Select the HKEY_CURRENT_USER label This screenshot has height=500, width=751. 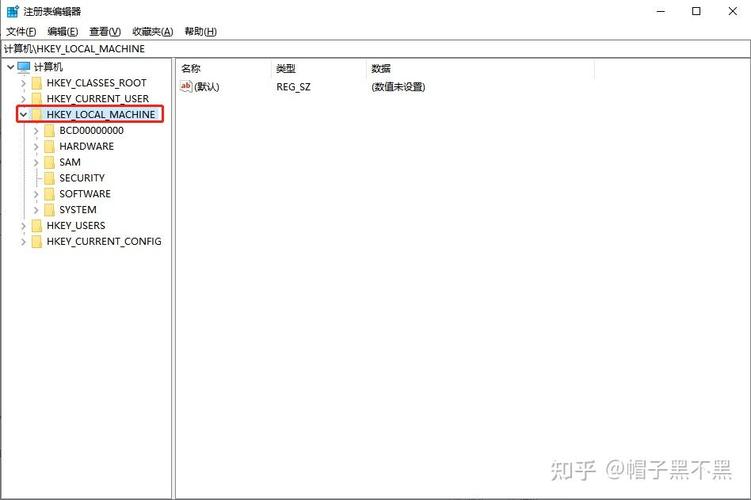click(x=98, y=99)
